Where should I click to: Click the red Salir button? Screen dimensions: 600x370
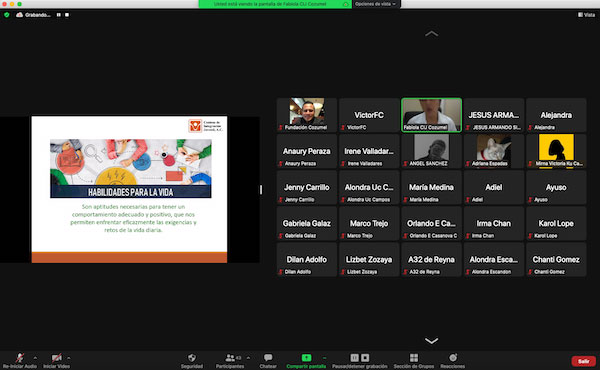click(584, 361)
